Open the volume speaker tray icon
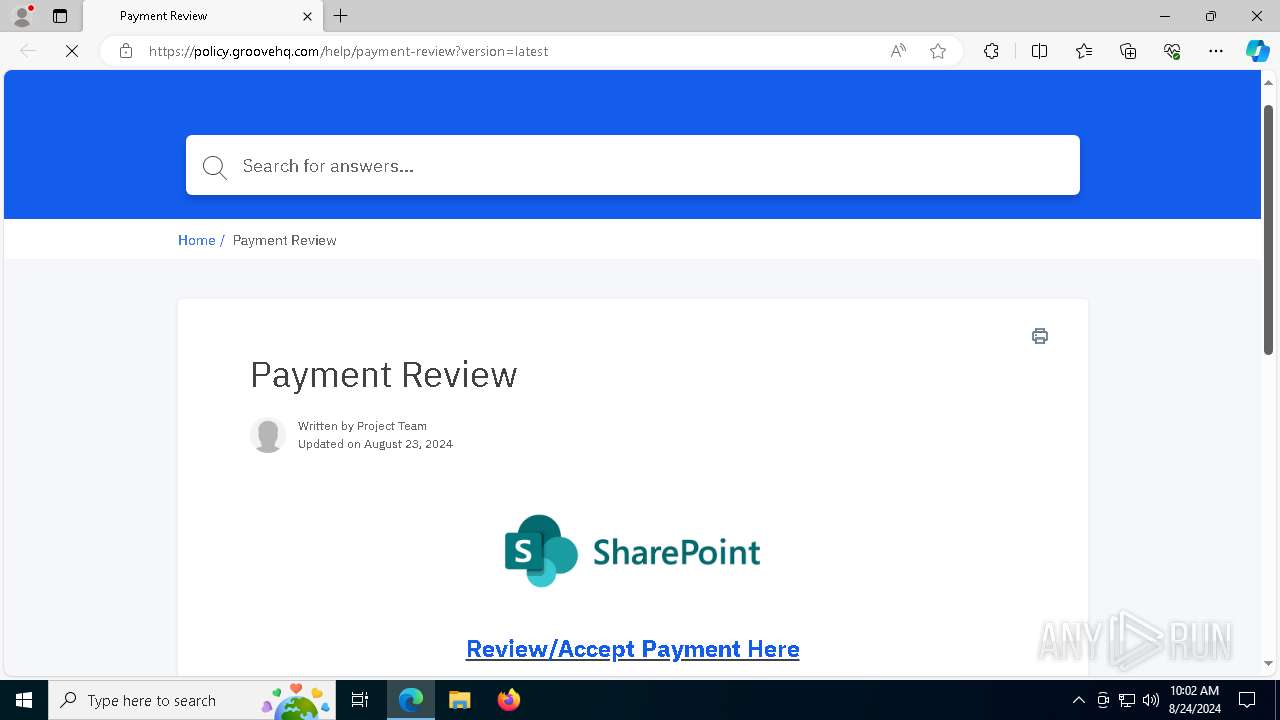The image size is (1280, 720). click(1151, 700)
